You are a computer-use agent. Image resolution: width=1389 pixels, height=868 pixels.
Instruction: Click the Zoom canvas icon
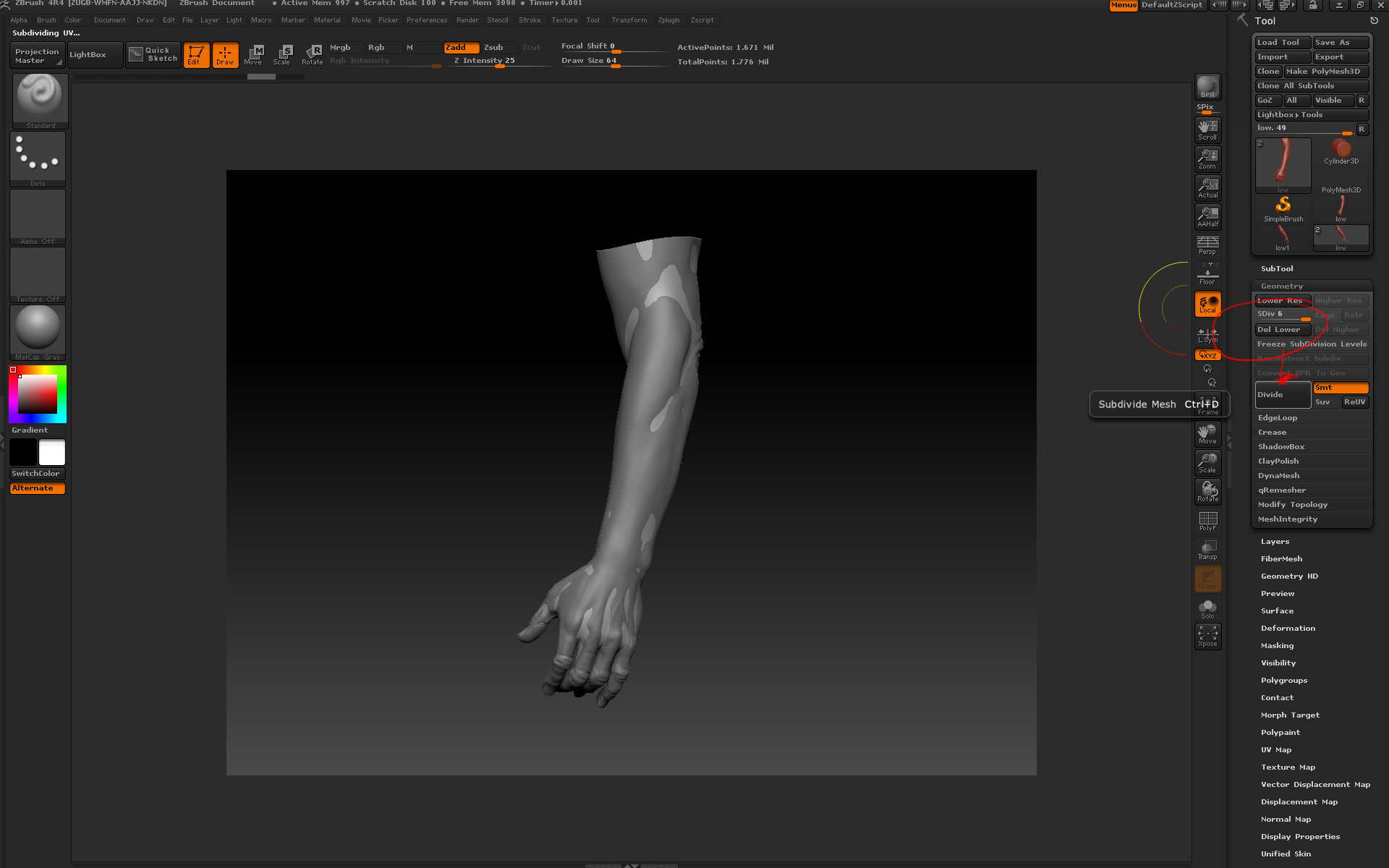pos(1207,159)
